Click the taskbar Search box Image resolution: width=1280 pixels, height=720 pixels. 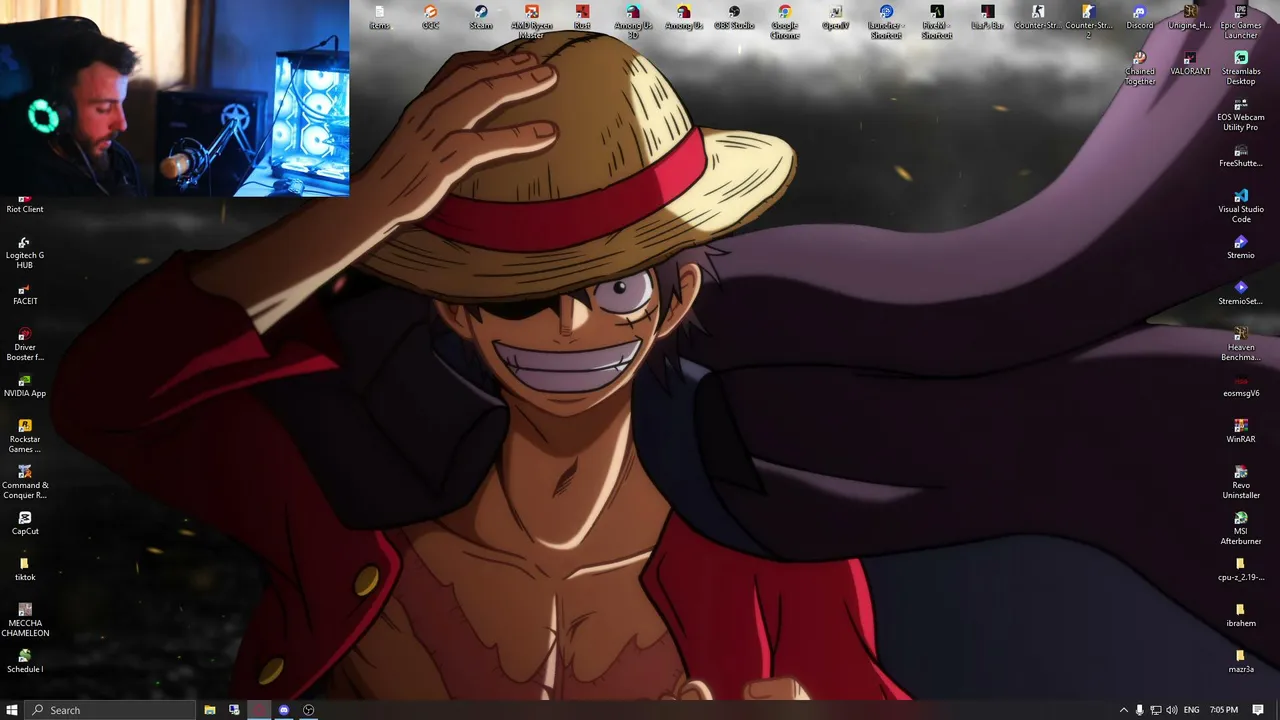(x=110, y=710)
